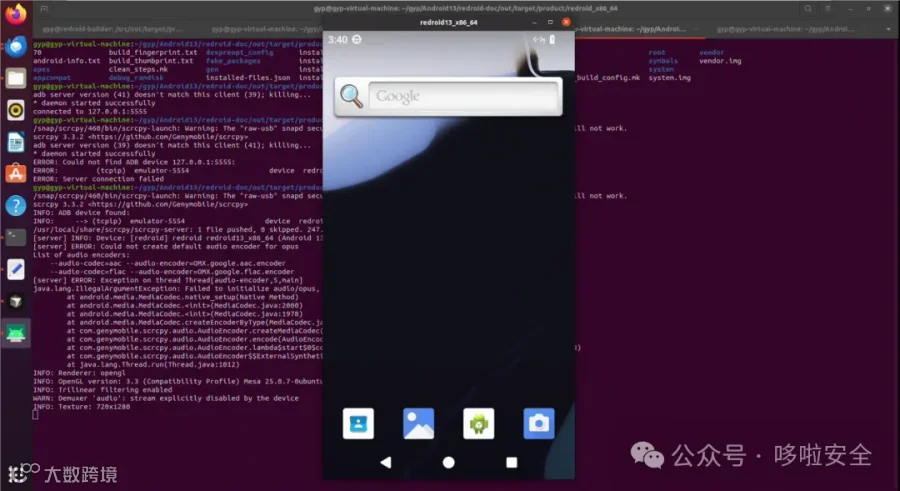
Task: Open Firefox from the Ubuntu dock
Action: click(x=15, y=14)
